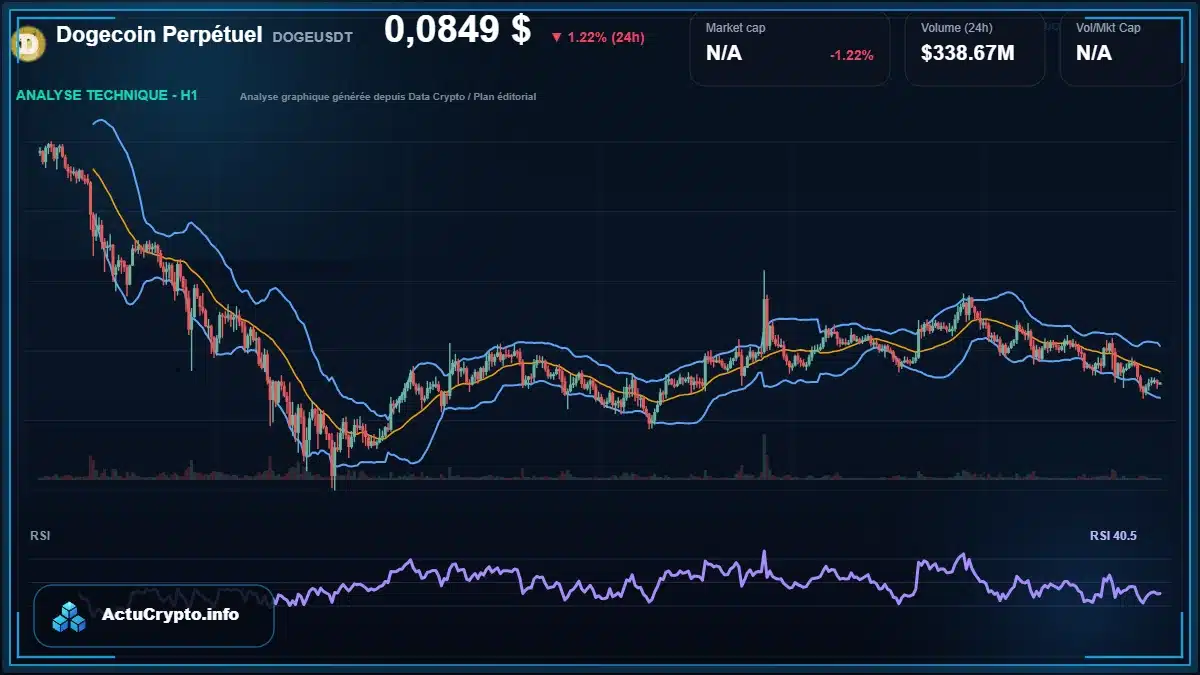This screenshot has width=1200, height=675.
Task: Click the DOGEUSDT ticker symbol
Action: click(312, 37)
